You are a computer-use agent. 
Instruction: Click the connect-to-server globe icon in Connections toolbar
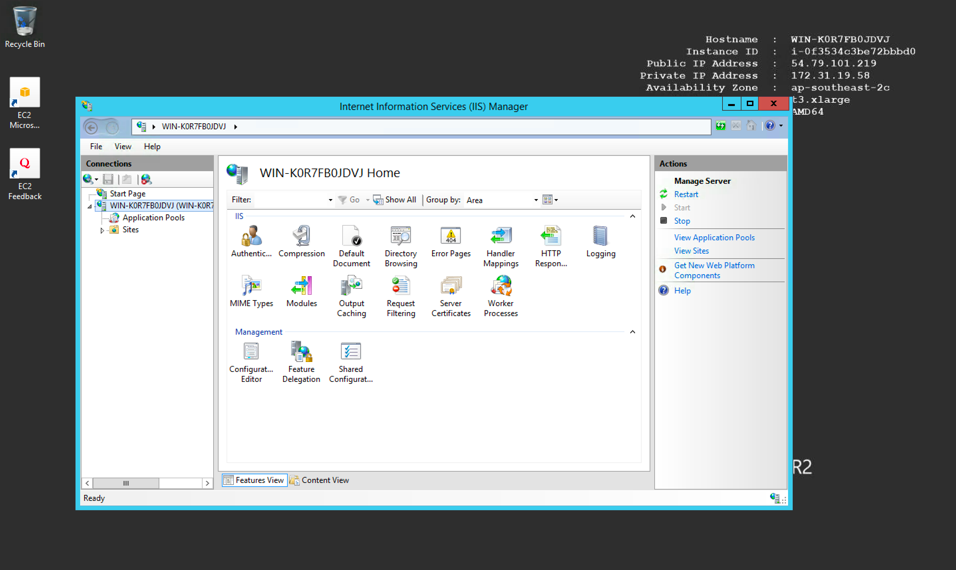(88, 179)
